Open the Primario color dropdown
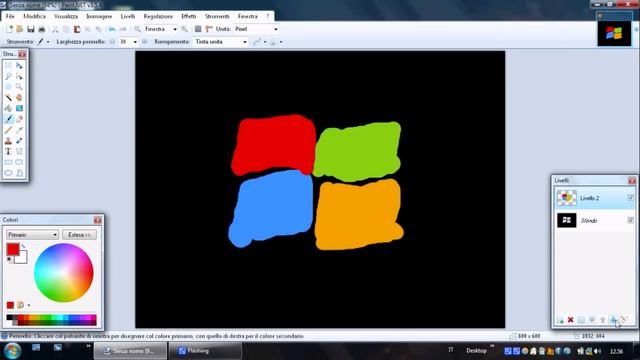The height and width of the screenshot is (360, 640). click(32, 235)
